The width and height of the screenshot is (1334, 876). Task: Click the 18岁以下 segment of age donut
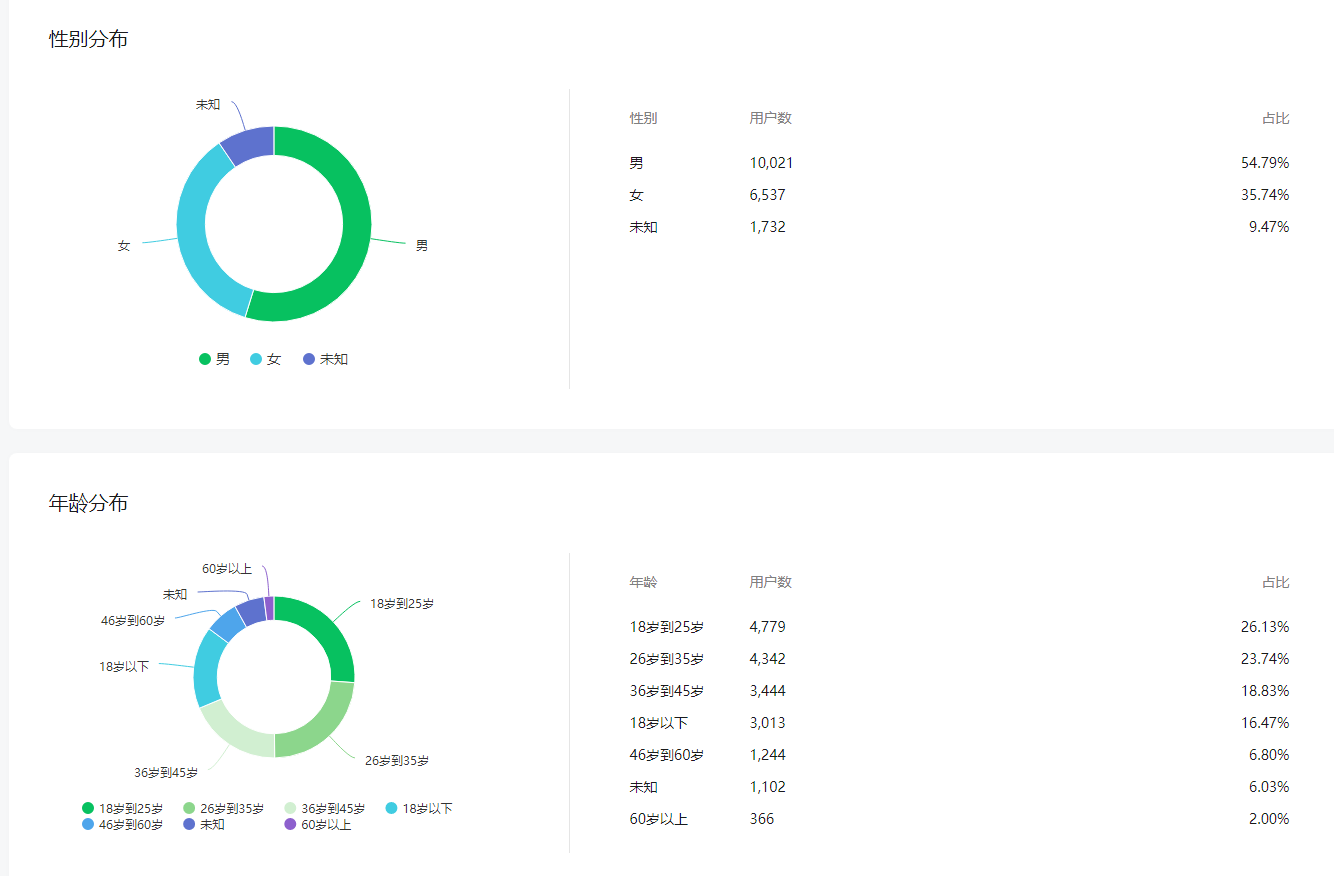coord(206,670)
